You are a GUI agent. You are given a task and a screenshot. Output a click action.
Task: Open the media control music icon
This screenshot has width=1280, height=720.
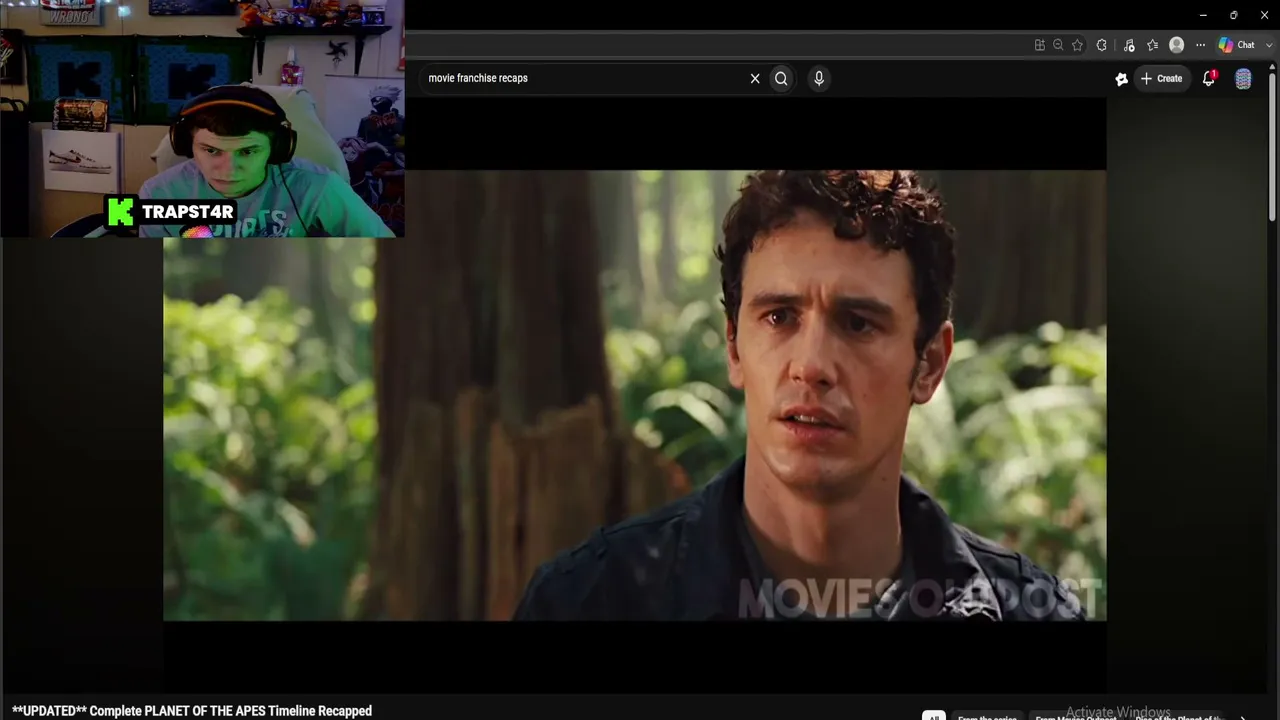click(1129, 45)
